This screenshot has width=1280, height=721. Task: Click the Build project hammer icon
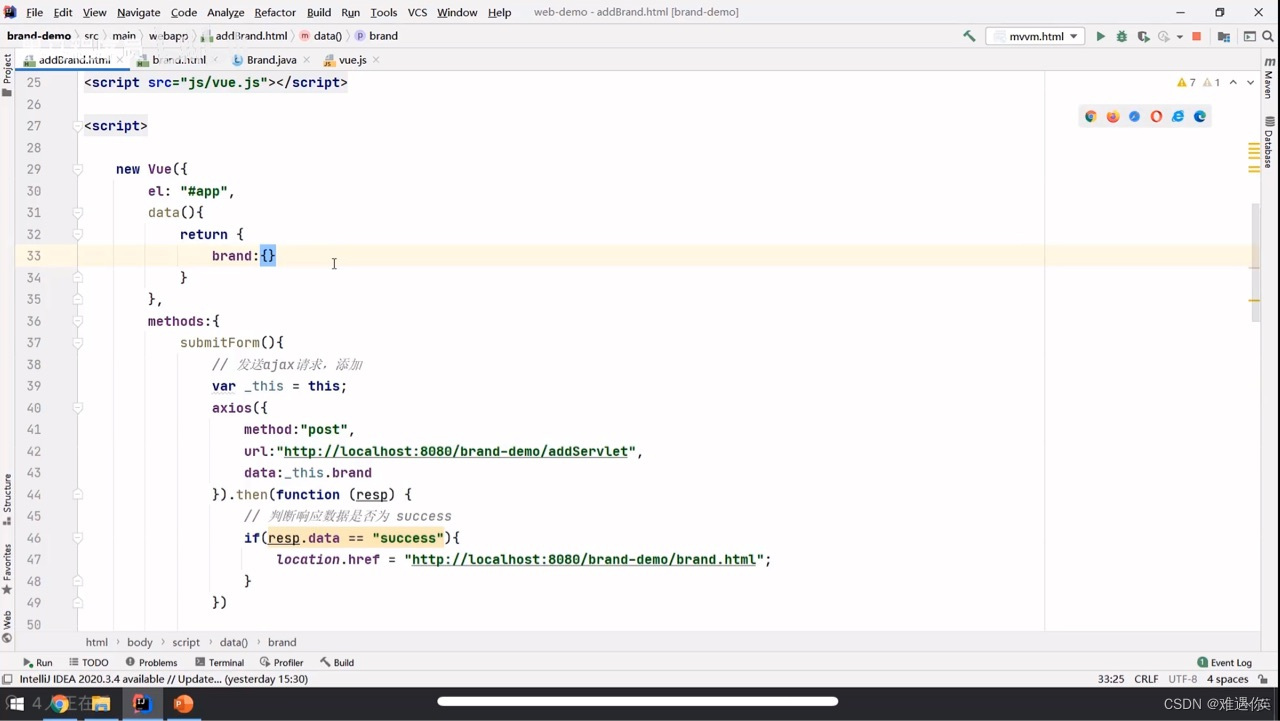[969, 36]
